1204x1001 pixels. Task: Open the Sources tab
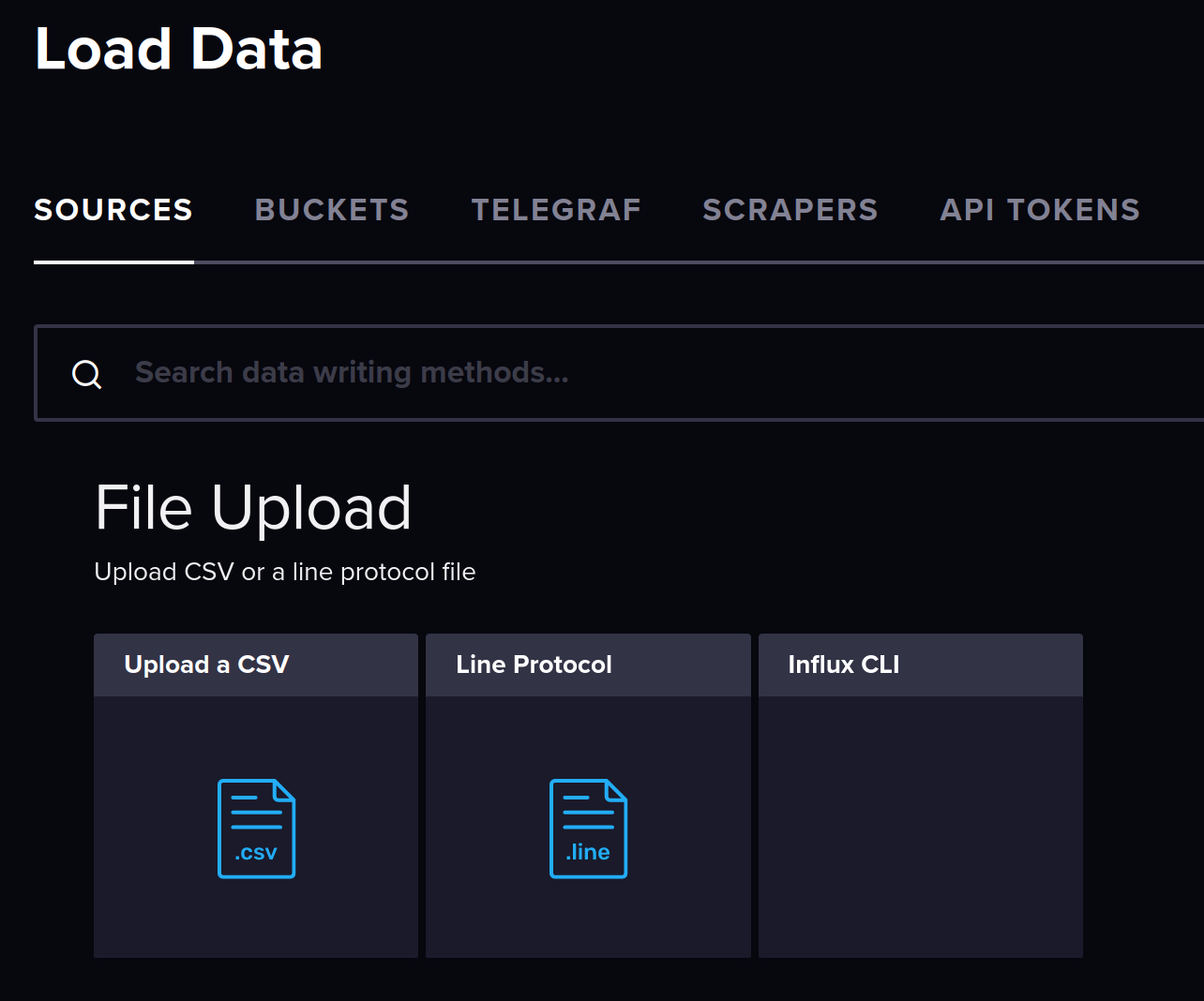(113, 210)
